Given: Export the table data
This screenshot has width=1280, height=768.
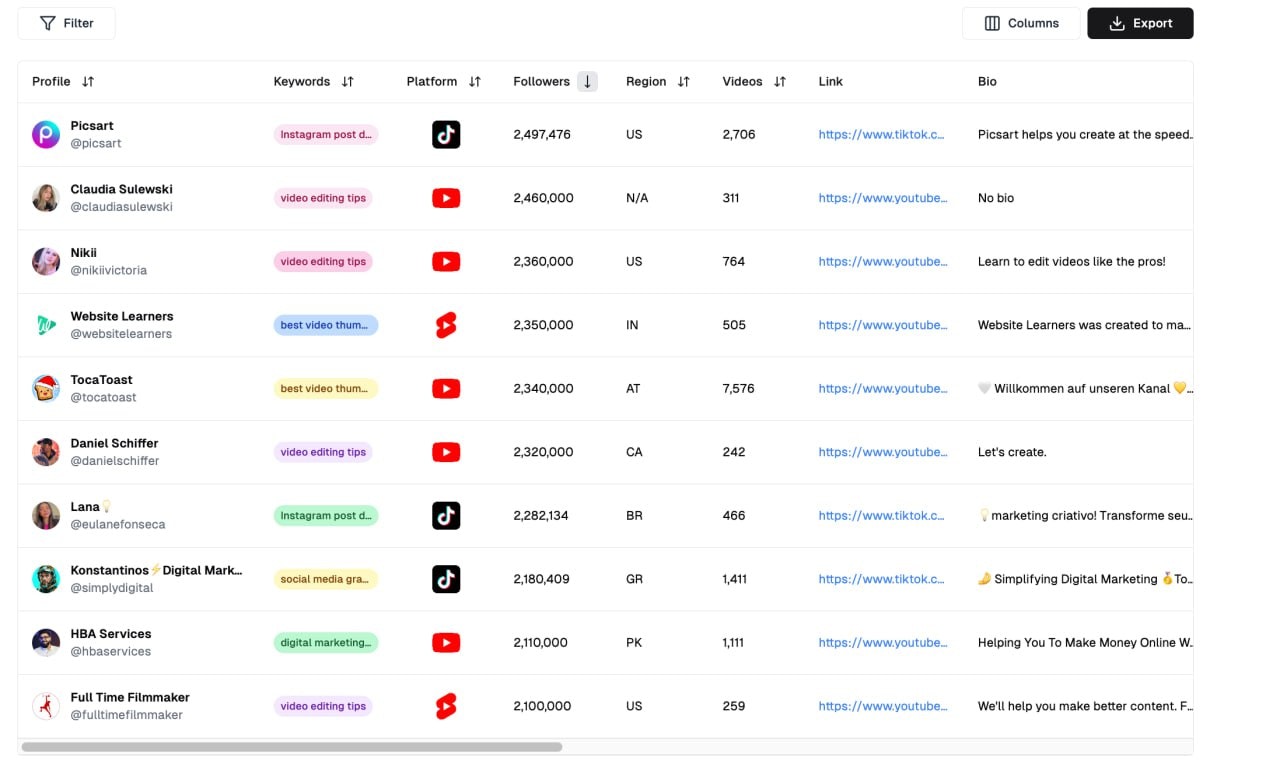Looking at the screenshot, I should pyautogui.click(x=1140, y=23).
